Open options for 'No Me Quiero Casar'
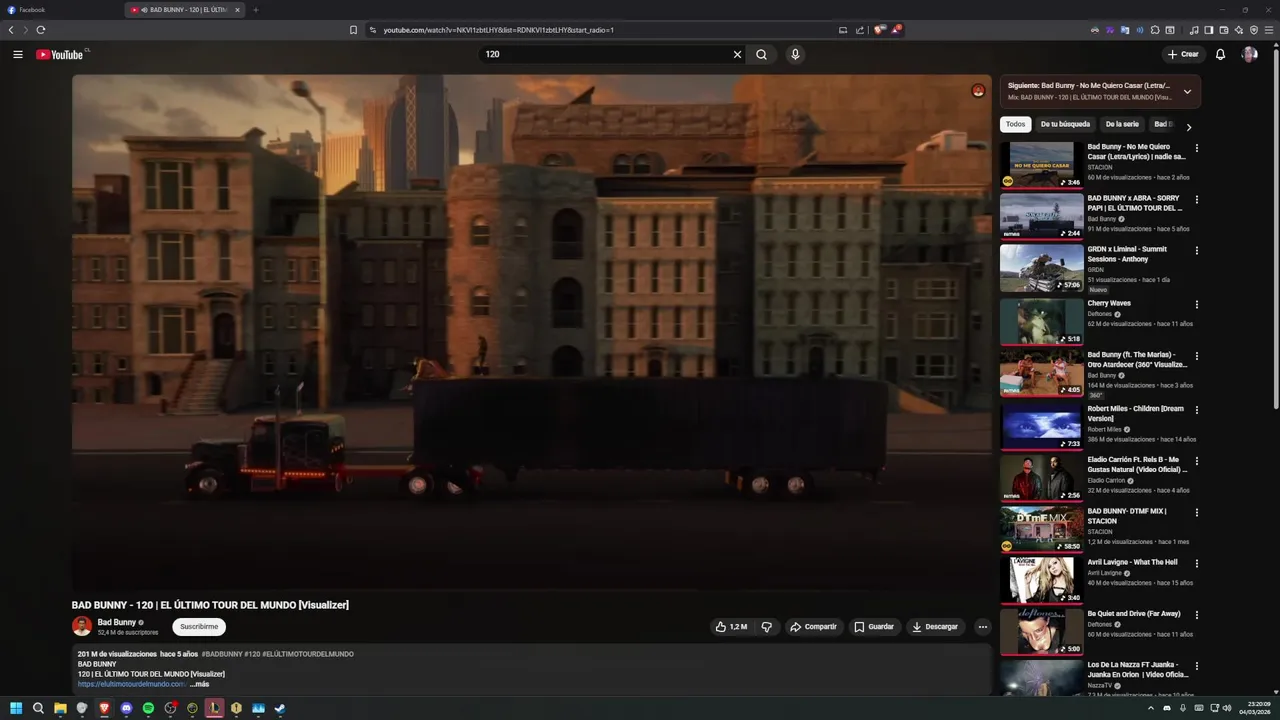 point(1196,148)
